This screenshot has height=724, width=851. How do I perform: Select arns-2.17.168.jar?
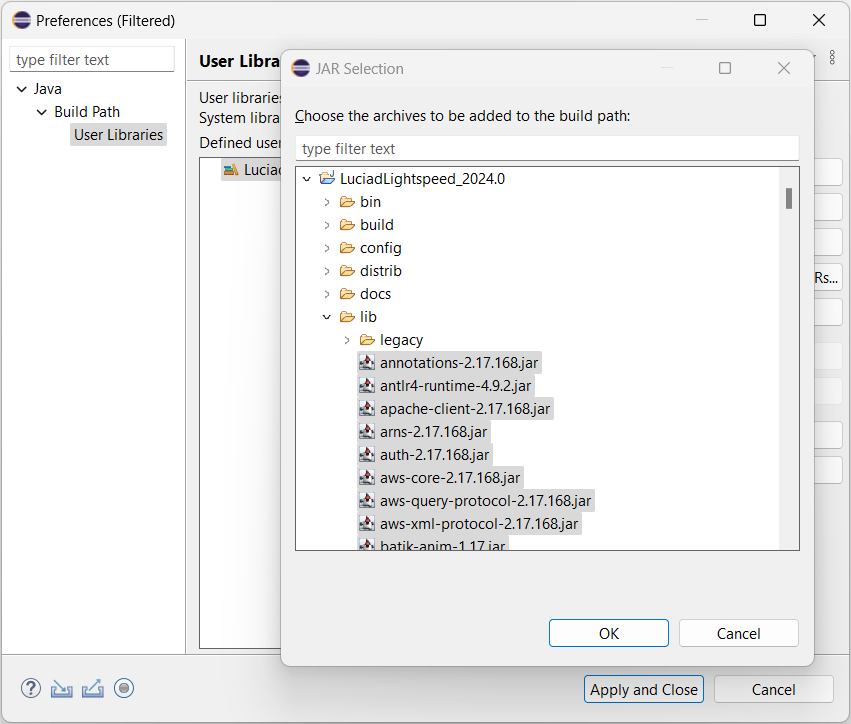[433, 432]
